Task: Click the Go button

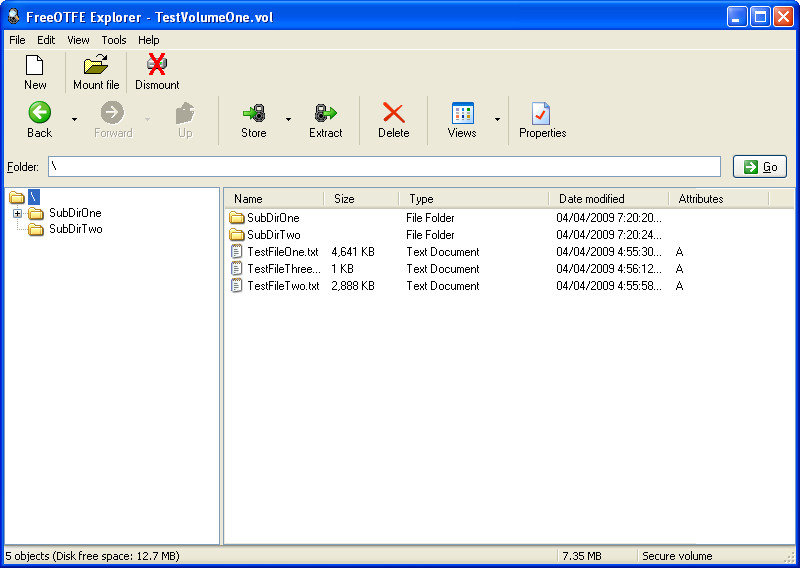Action: point(760,167)
